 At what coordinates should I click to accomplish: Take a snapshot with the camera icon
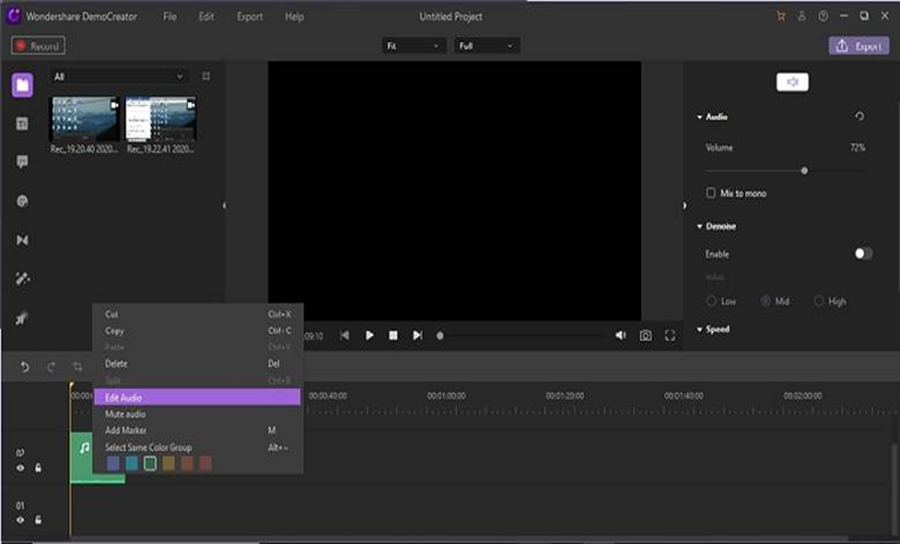tap(645, 336)
